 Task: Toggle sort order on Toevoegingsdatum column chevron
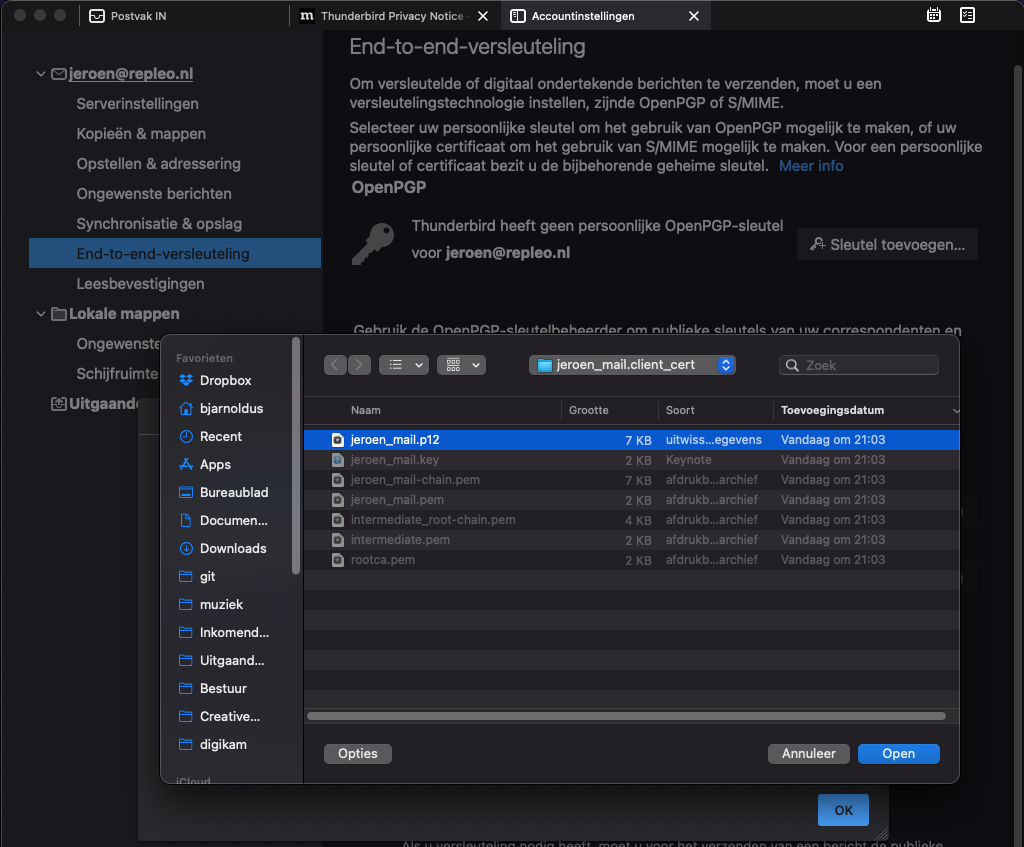click(x=955, y=411)
